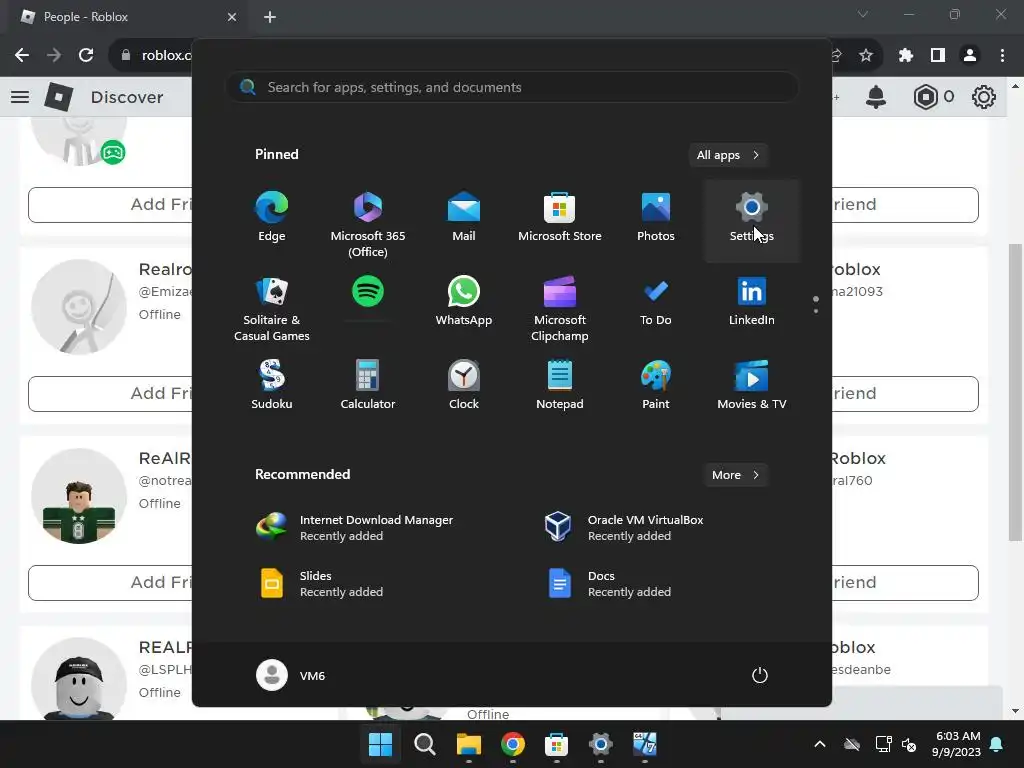Select the People - Roblox tab
Screen dimensions: 1024x768
(128, 17)
